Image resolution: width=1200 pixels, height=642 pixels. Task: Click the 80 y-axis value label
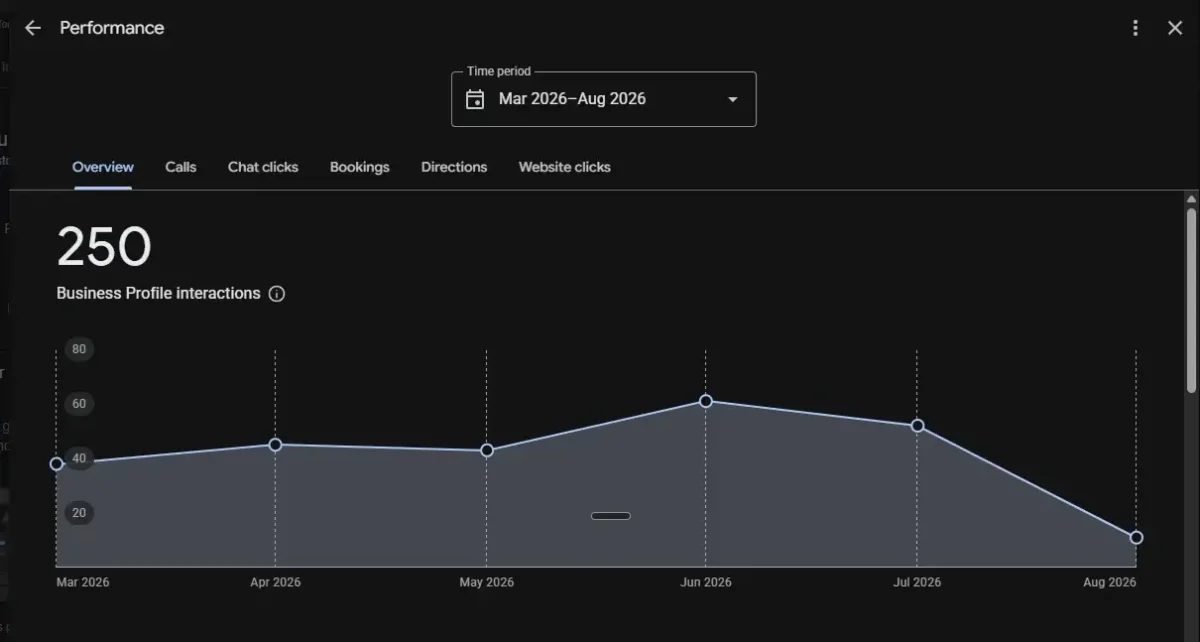click(x=79, y=349)
